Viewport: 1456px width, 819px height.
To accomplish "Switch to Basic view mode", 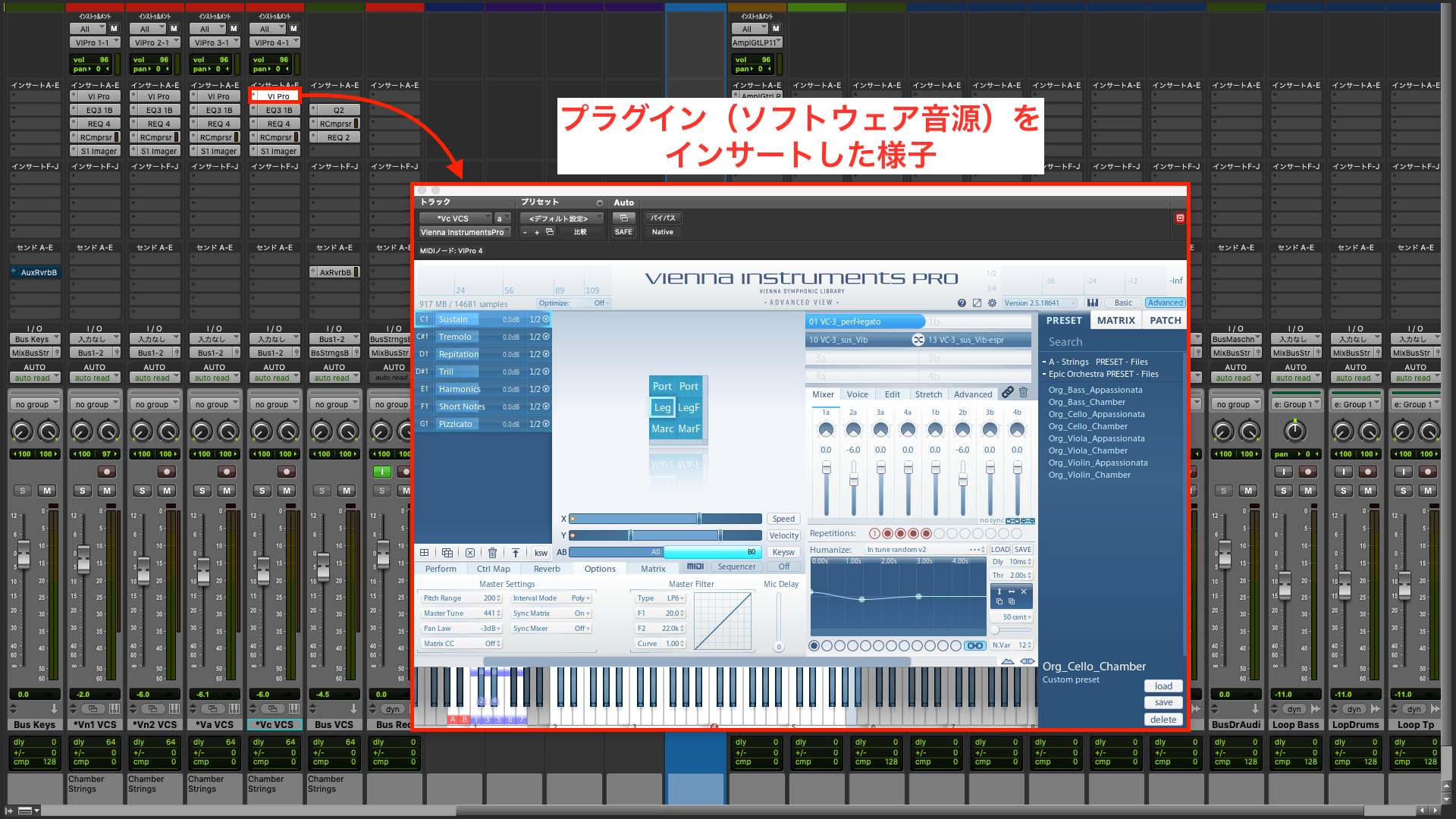I will [1123, 303].
